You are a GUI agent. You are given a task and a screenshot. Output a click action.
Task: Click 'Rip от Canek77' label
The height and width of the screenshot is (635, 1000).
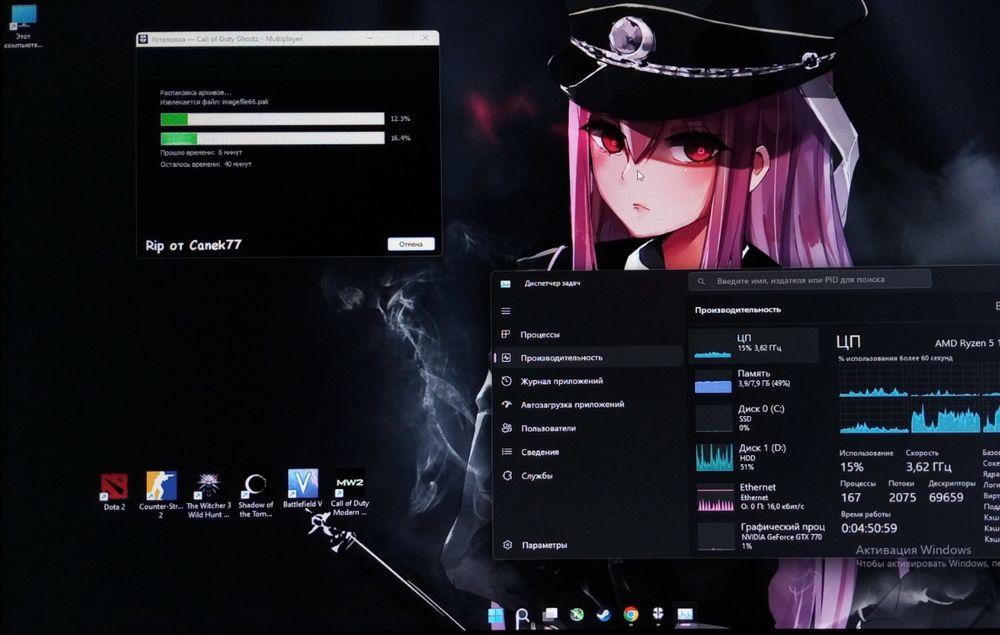193,245
